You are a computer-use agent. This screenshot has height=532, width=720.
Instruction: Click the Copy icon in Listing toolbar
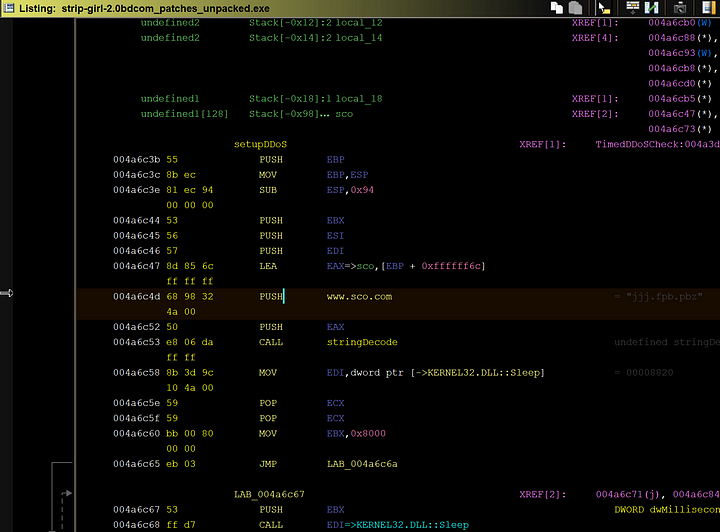click(557, 8)
